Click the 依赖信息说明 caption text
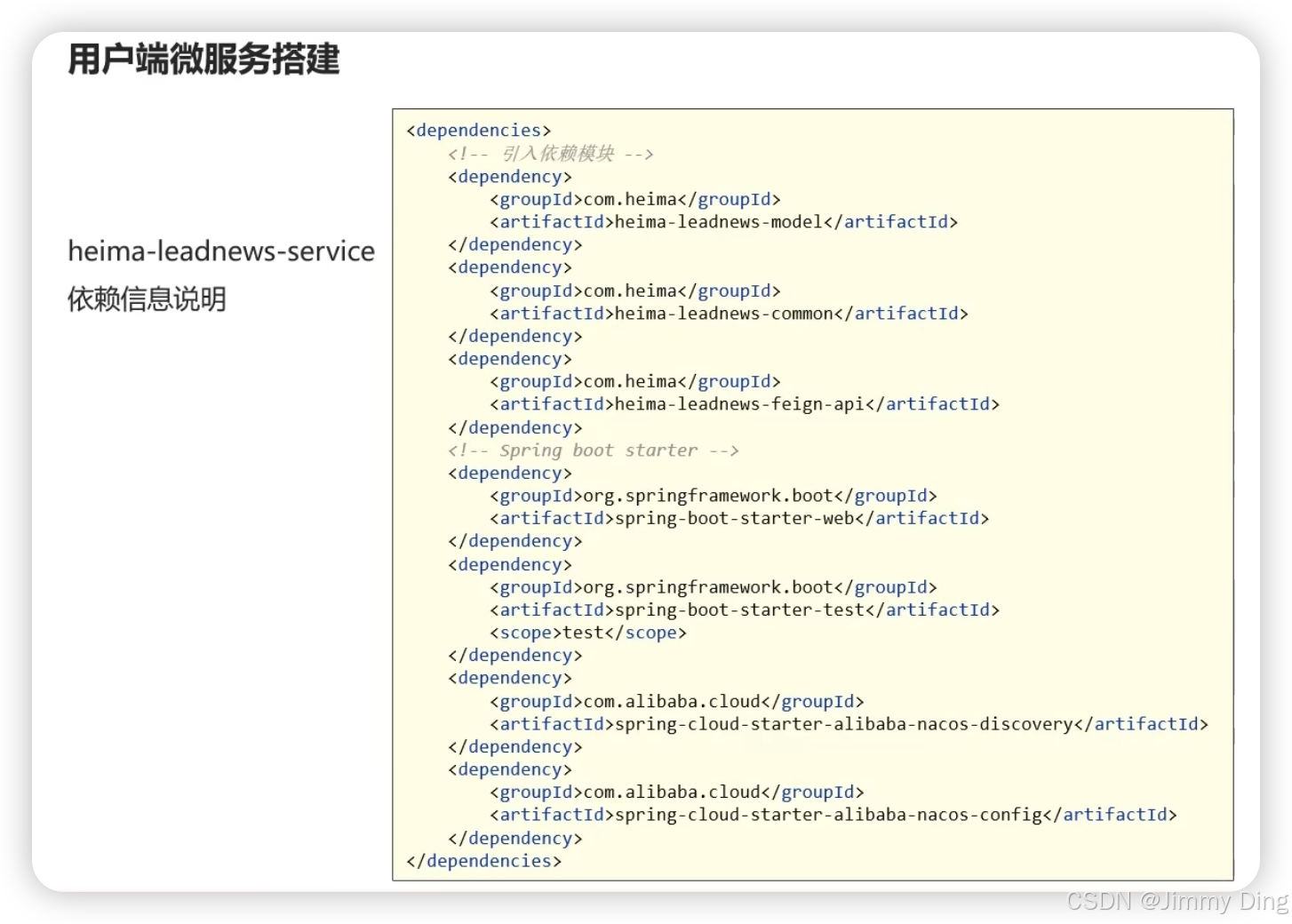 click(147, 299)
